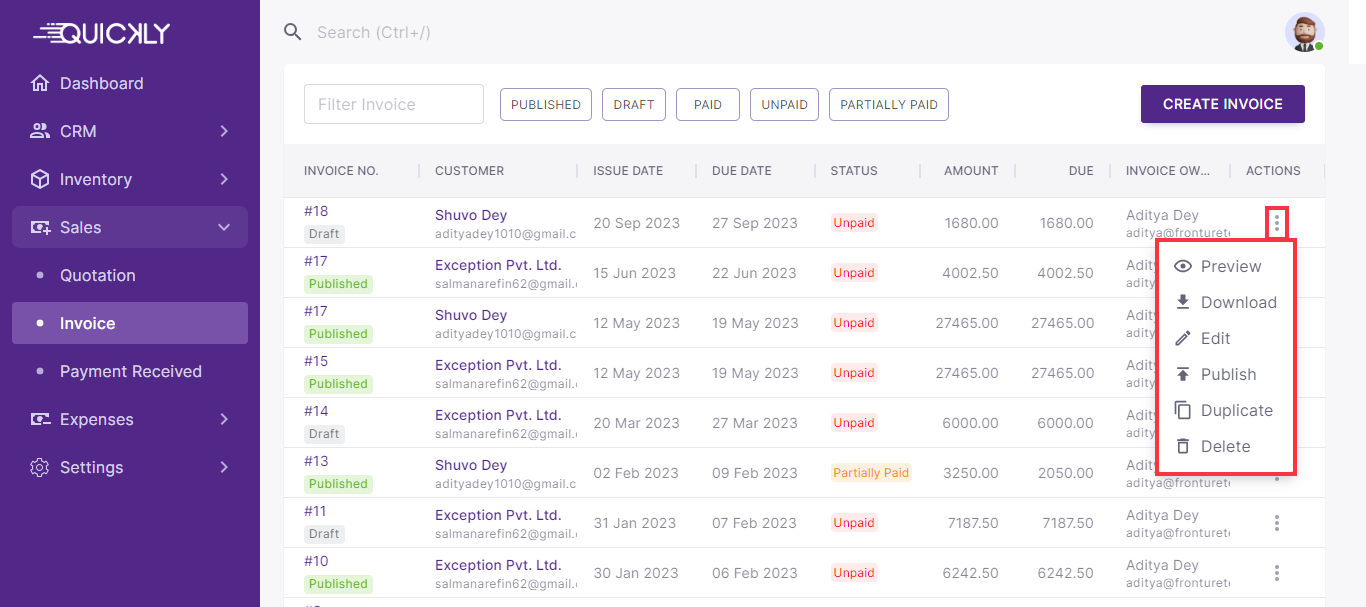Select Preview from the actions menu
Viewport: 1366px width, 607px height.
point(1230,266)
